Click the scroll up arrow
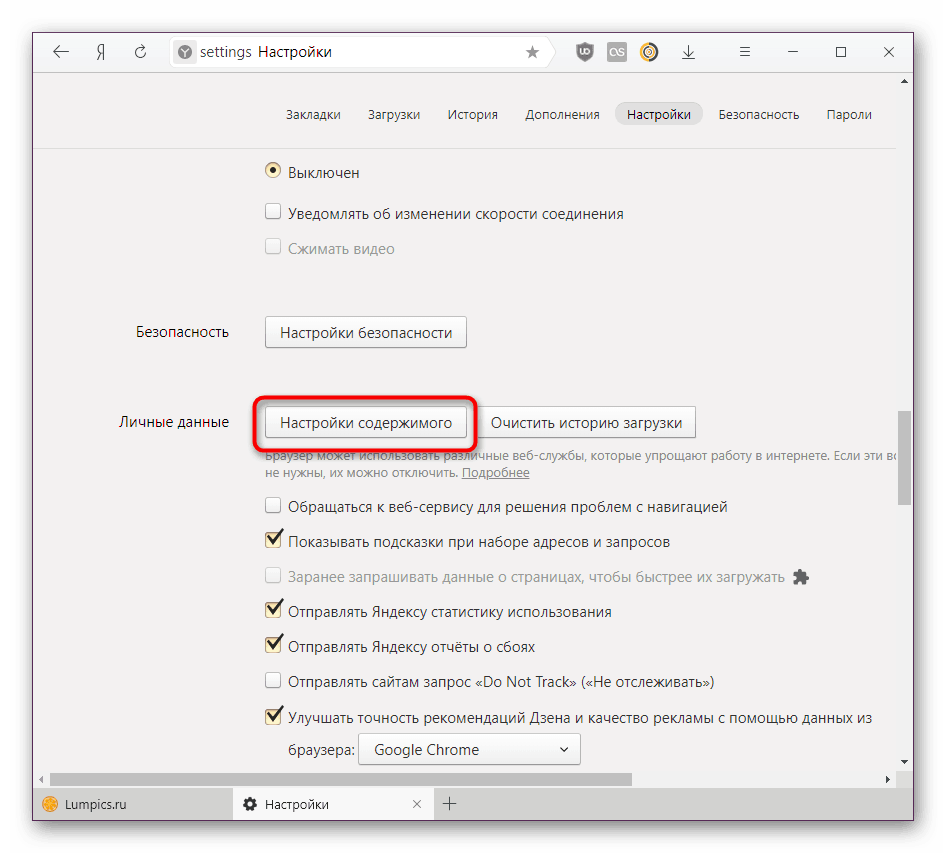This screenshot has width=946, height=853. 904,81
